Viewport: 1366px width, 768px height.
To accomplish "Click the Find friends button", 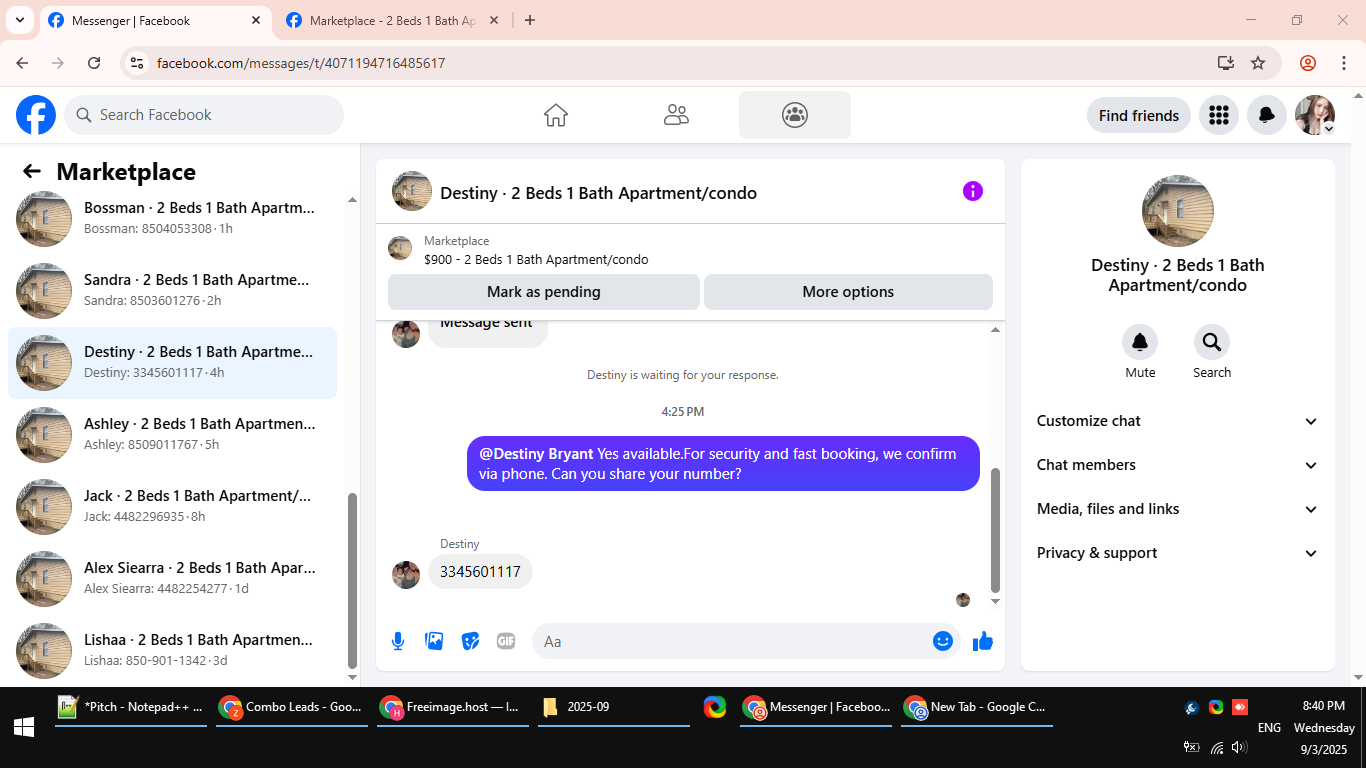I will coord(1138,115).
